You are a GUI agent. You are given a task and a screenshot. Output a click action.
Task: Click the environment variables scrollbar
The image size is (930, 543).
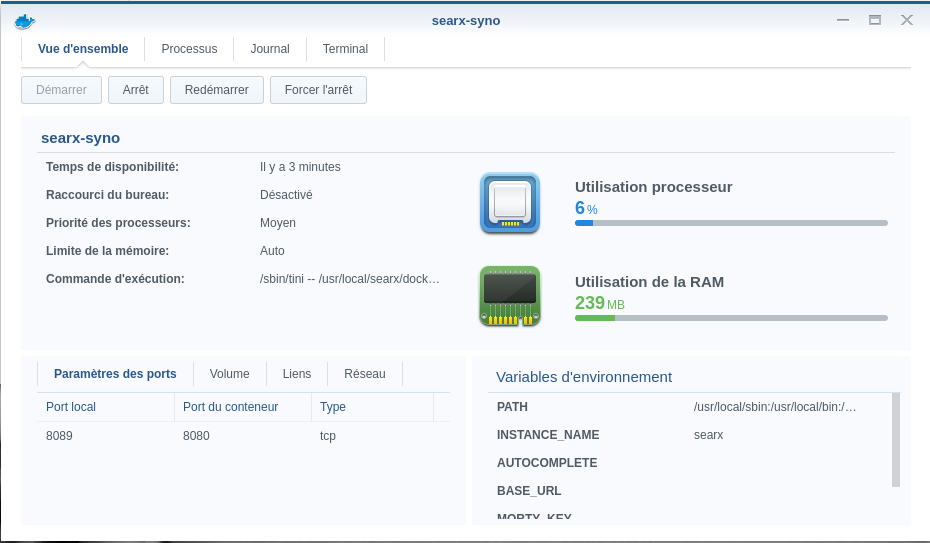(895, 440)
